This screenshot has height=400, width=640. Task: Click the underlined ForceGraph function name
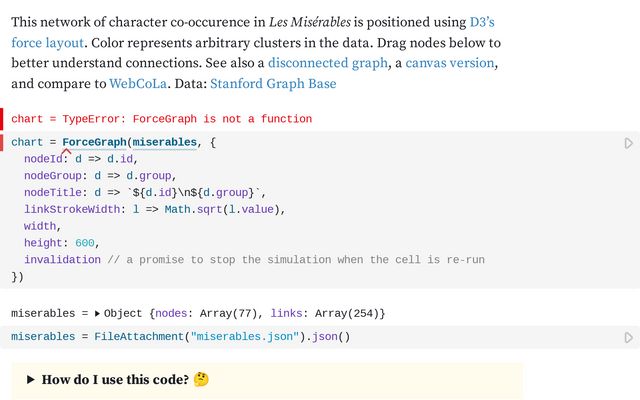(93, 143)
